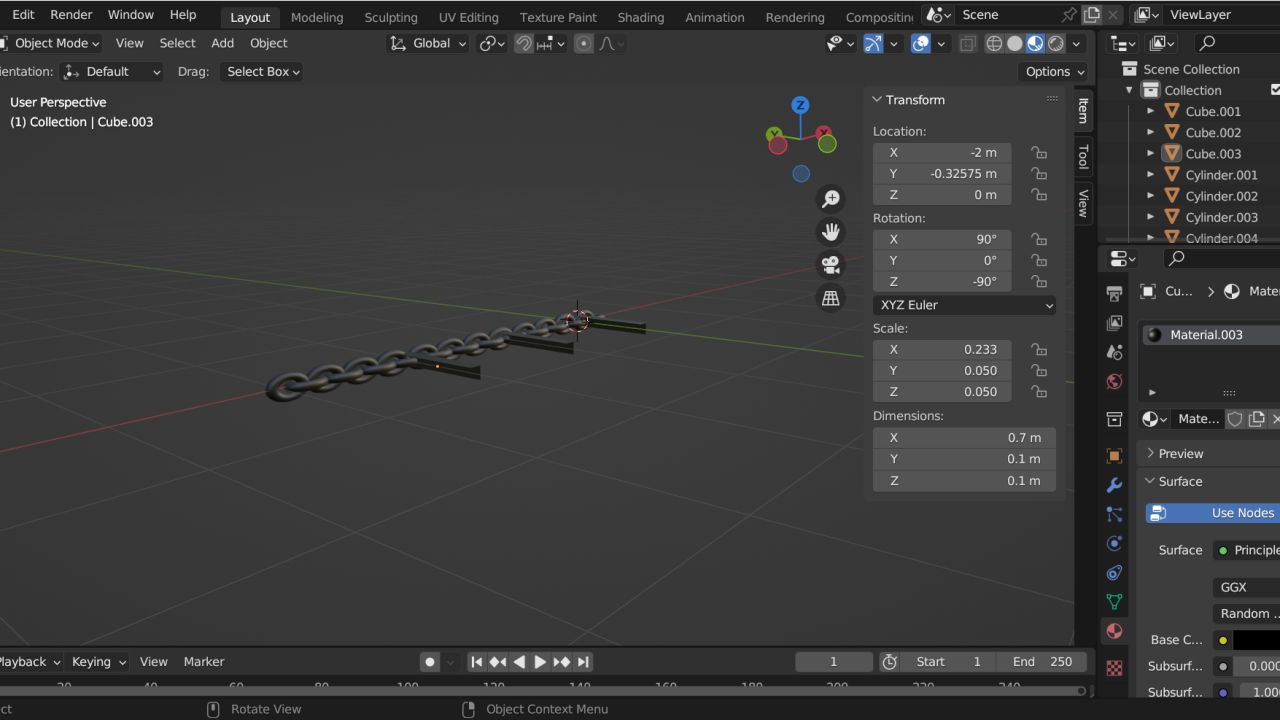
Task: Open the Edit menu
Action: [23, 15]
